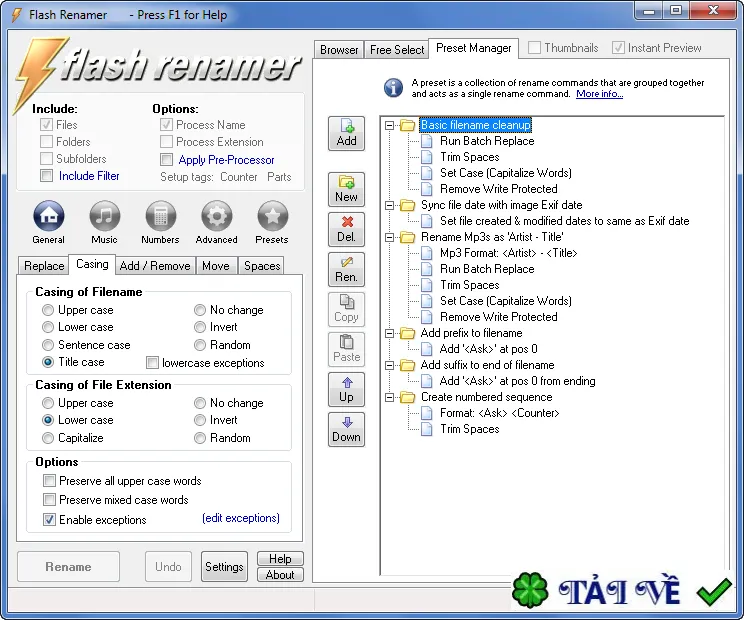Enable Preserve all upper case words
Viewport: 744px width, 620px height.
[x=49, y=481]
